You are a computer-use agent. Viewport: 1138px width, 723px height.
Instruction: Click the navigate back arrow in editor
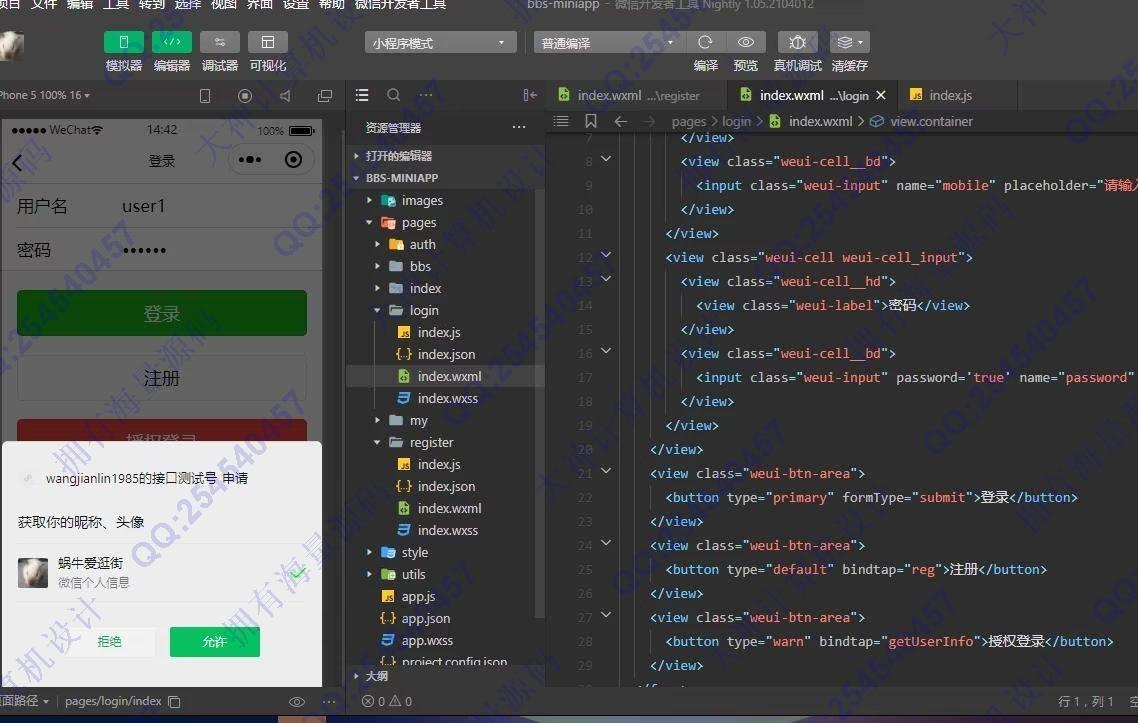pos(621,121)
